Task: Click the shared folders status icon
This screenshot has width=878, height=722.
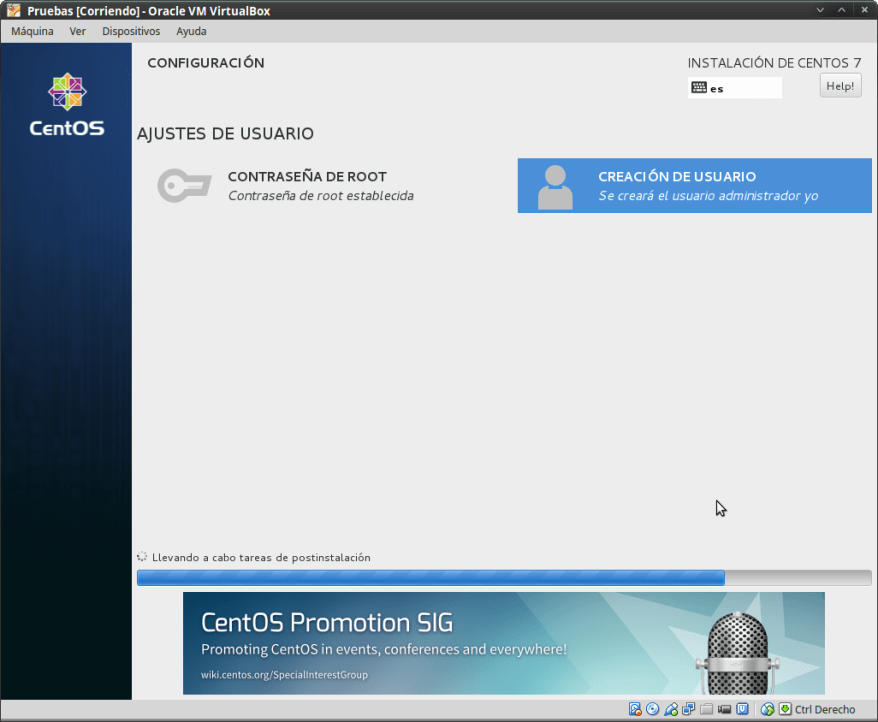Action: pyautogui.click(x=705, y=708)
